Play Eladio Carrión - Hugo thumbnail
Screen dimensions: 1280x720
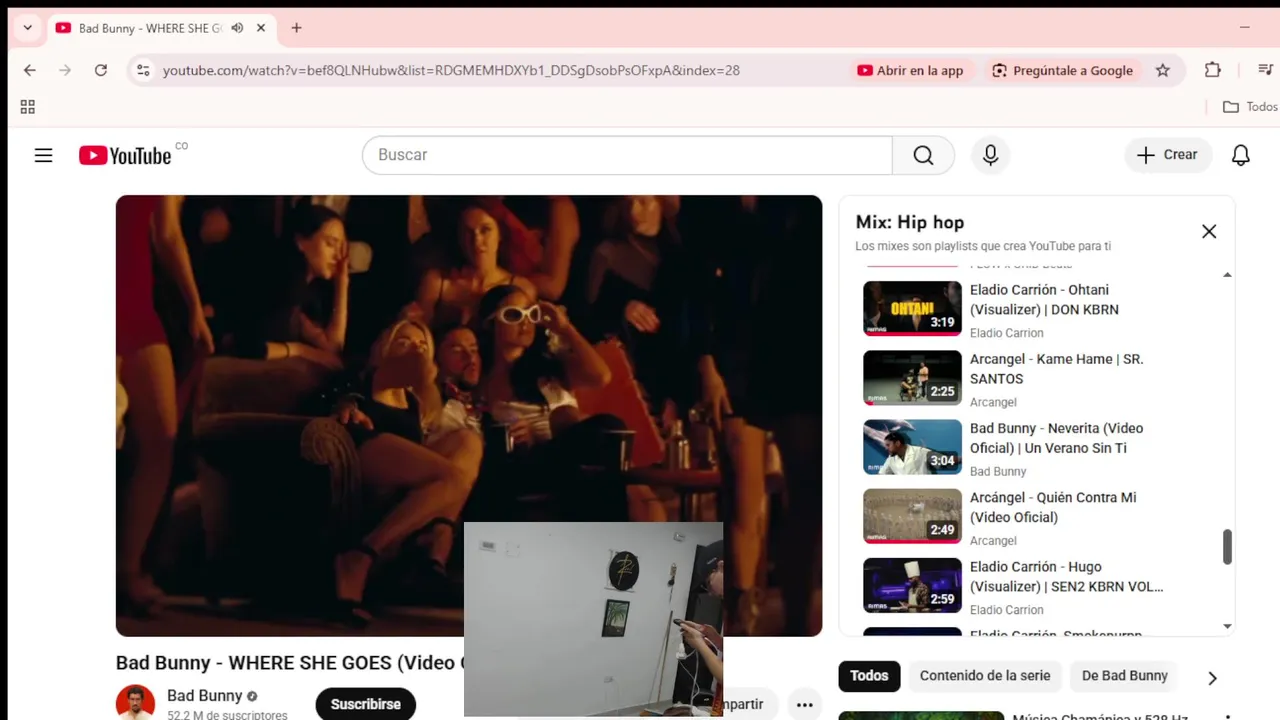tap(912, 585)
